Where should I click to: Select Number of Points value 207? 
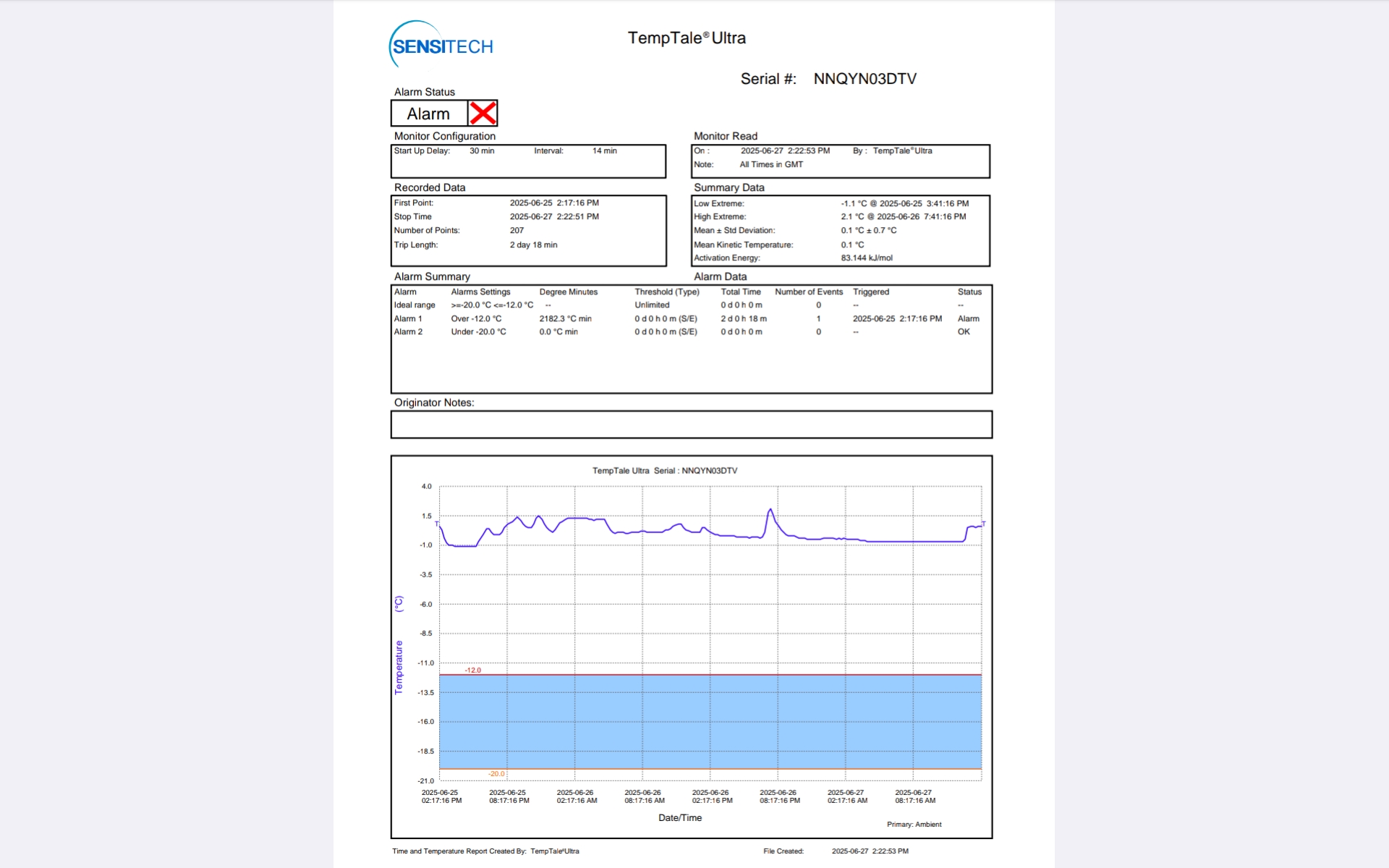click(517, 230)
